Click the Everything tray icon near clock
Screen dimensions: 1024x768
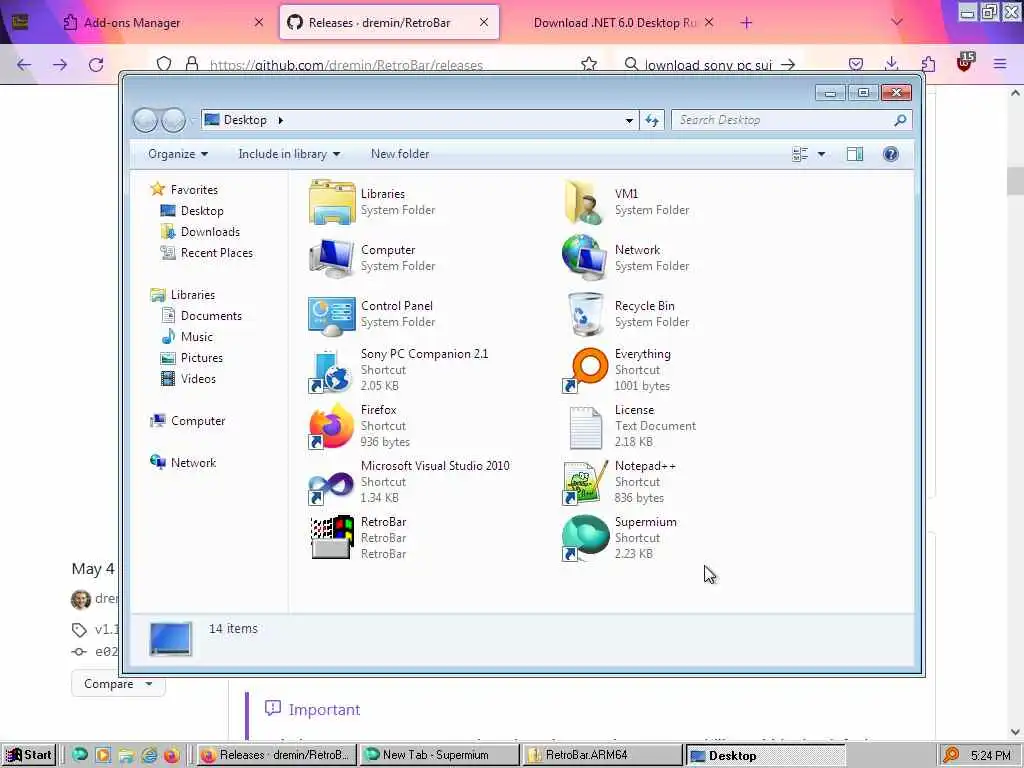[x=951, y=755]
